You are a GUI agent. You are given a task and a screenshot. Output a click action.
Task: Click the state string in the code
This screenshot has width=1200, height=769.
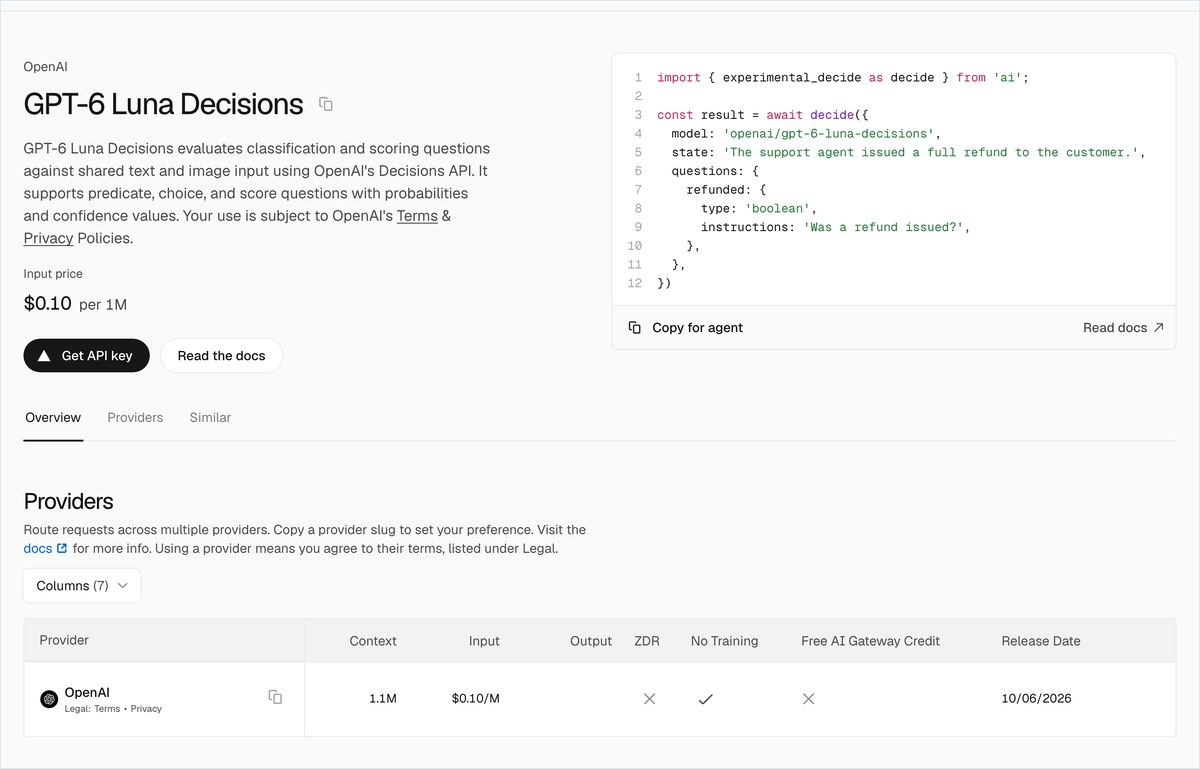click(931, 153)
